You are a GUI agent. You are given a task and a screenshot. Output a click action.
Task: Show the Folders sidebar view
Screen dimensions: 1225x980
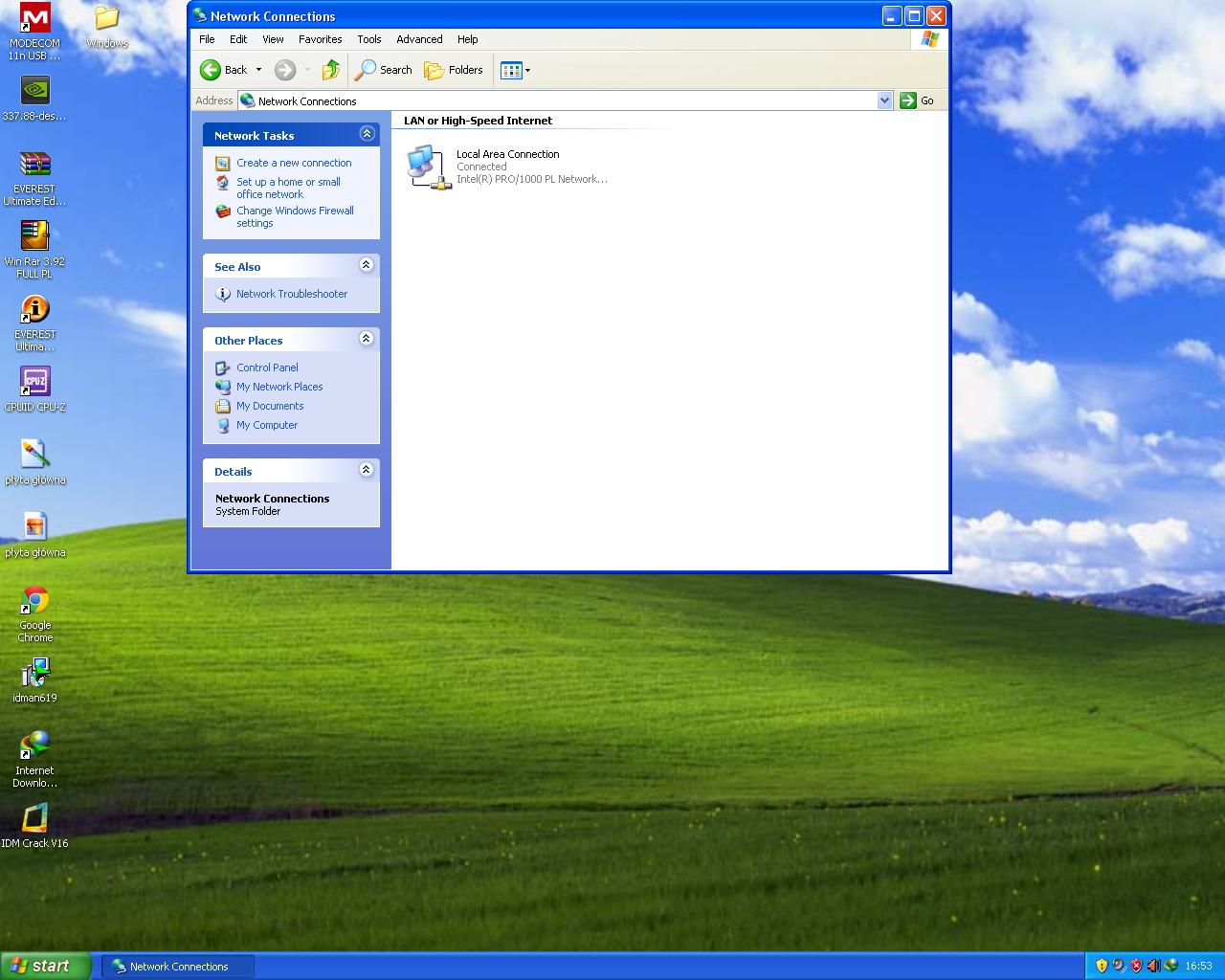tap(453, 70)
